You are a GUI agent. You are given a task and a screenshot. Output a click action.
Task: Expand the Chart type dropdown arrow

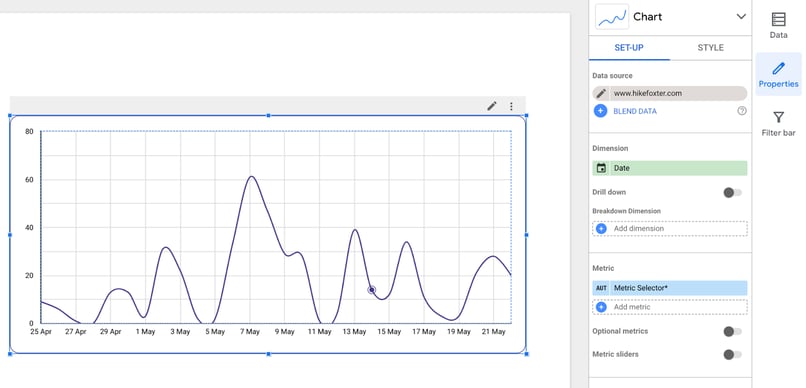coord(741,16)
